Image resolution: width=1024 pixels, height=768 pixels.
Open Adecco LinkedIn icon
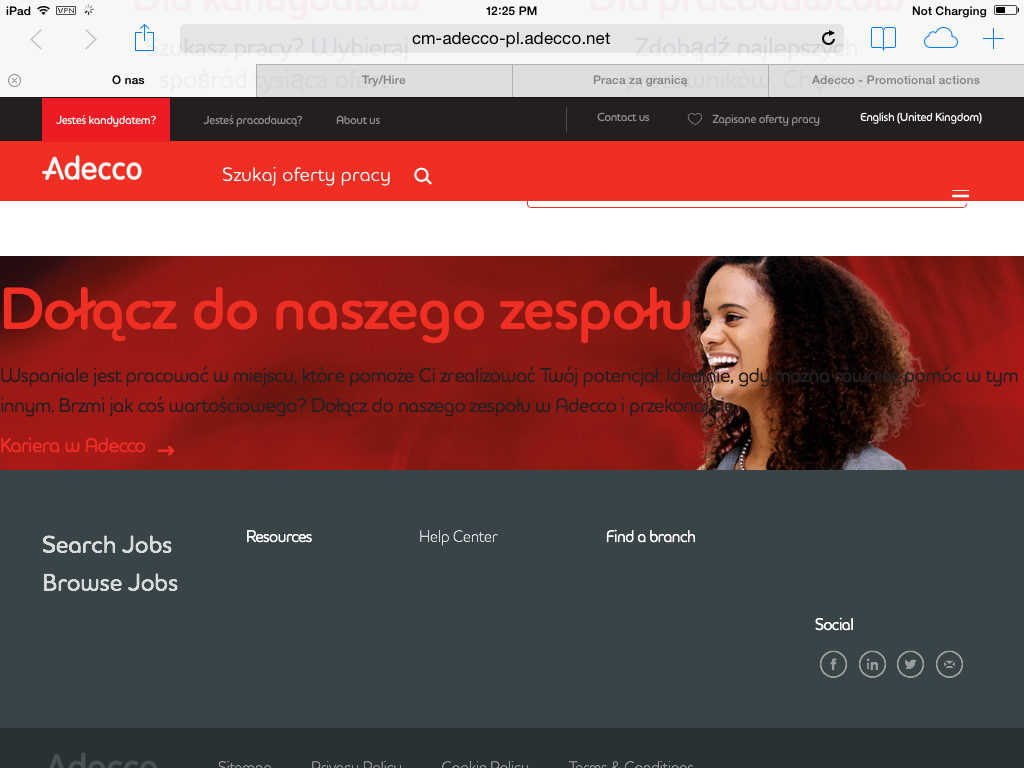tap(872, 665)
